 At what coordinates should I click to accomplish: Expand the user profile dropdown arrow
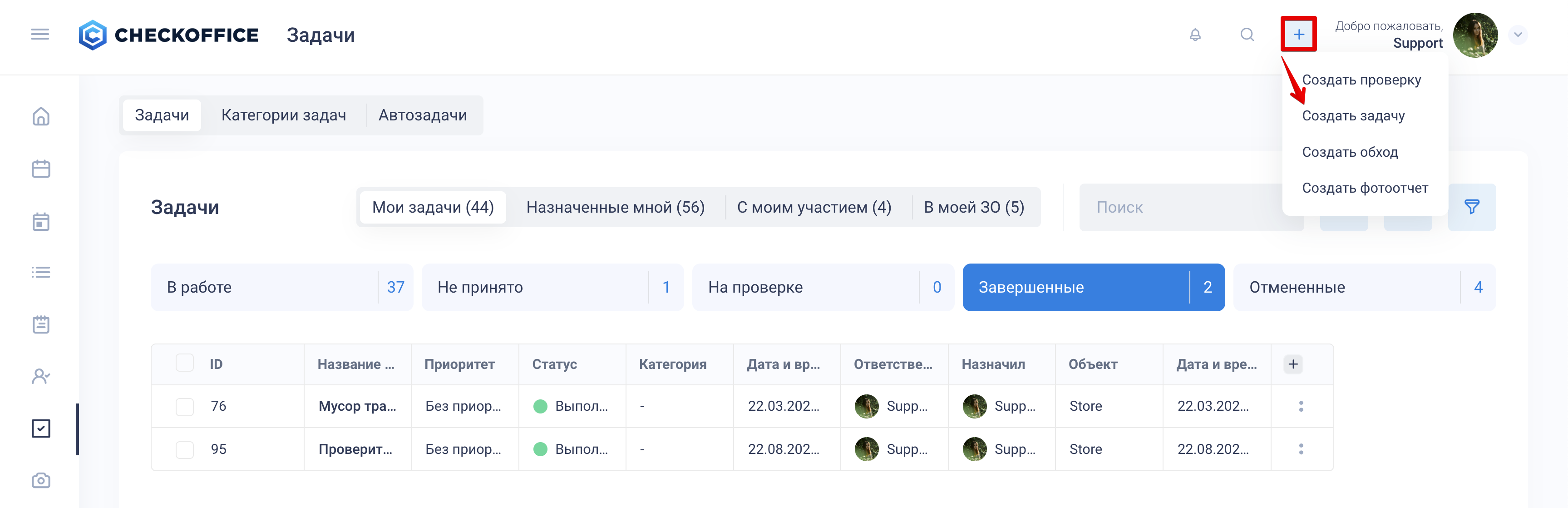click(x=1518, y=35)
